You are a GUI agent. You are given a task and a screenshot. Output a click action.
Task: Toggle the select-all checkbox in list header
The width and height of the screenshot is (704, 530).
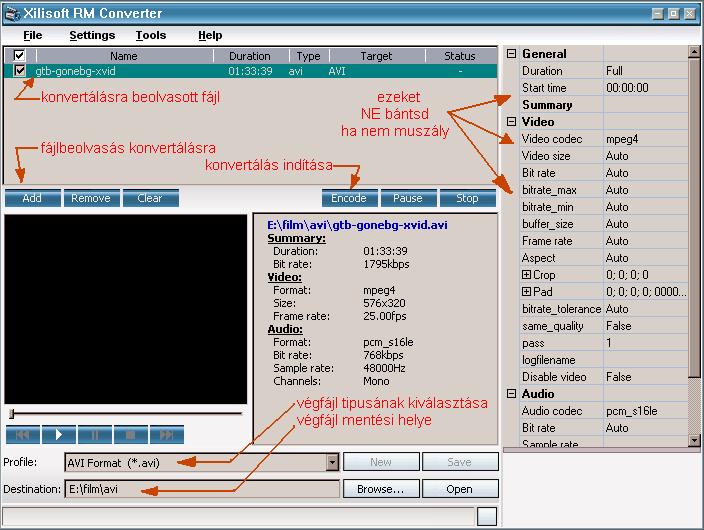pyautogui.click(x=20, y=56)
